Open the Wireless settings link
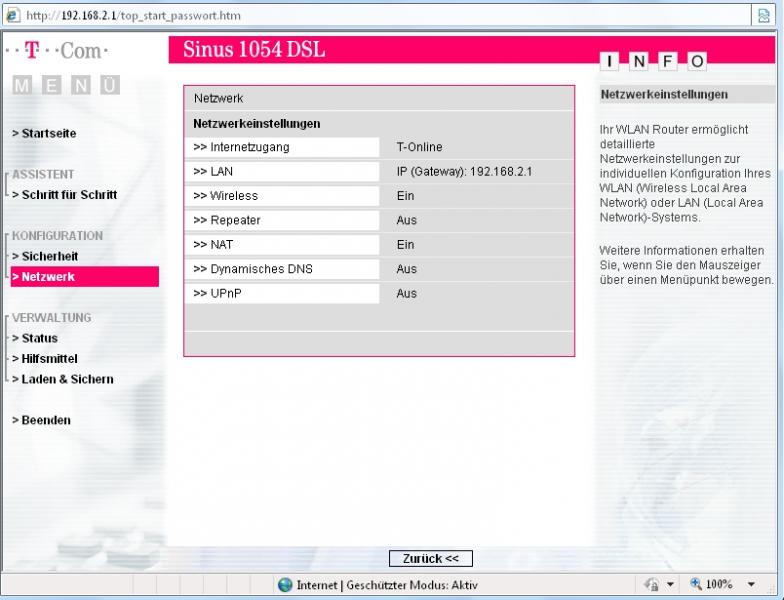 pyautogui.click(x=282, y=196)
